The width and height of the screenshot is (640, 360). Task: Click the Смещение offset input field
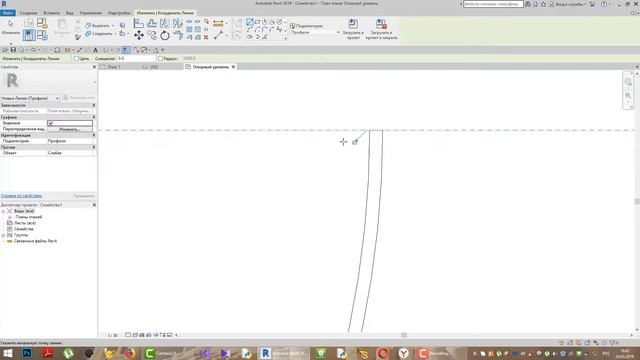coord(136,59)
